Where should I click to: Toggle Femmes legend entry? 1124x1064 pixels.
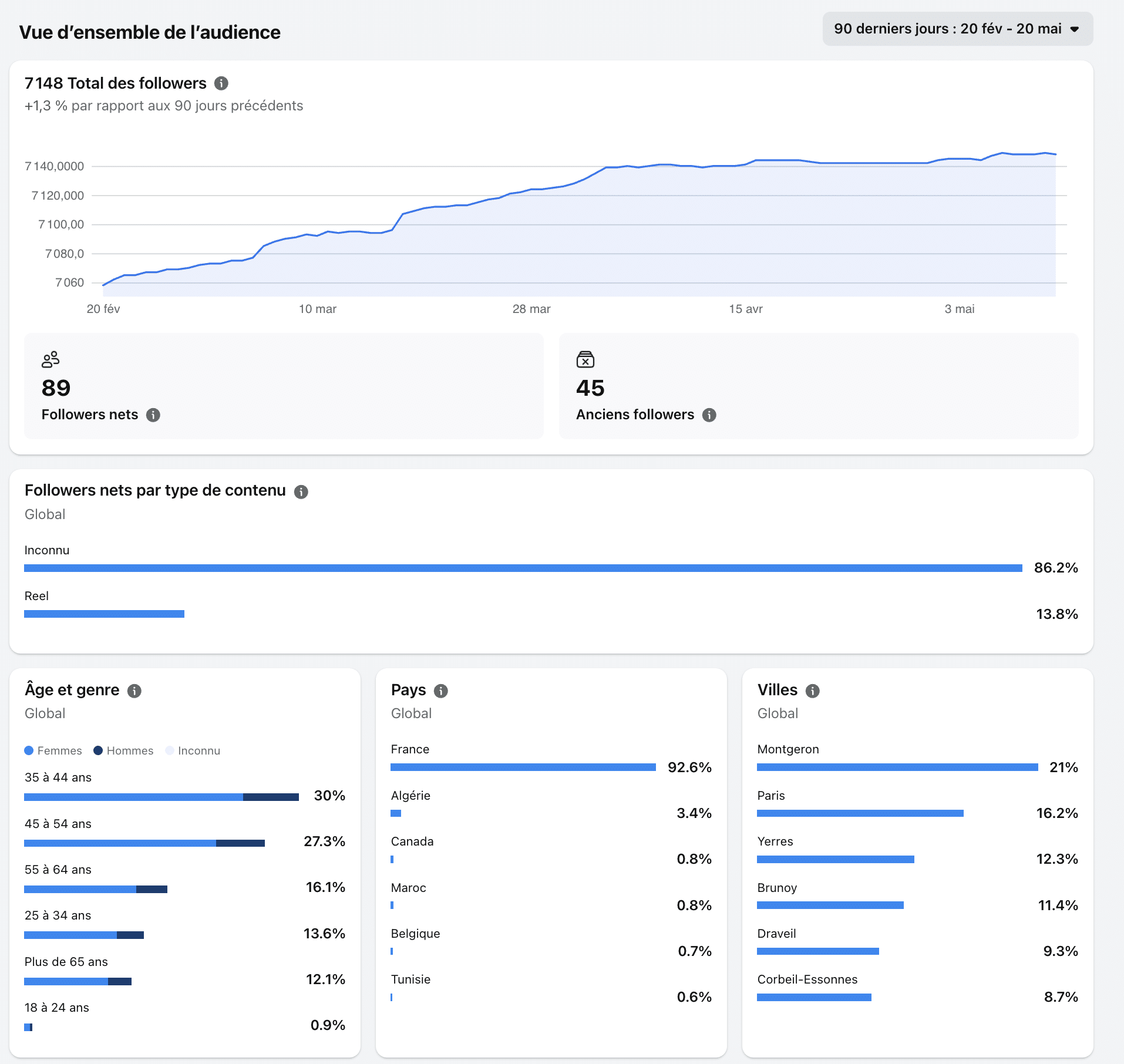53,751
